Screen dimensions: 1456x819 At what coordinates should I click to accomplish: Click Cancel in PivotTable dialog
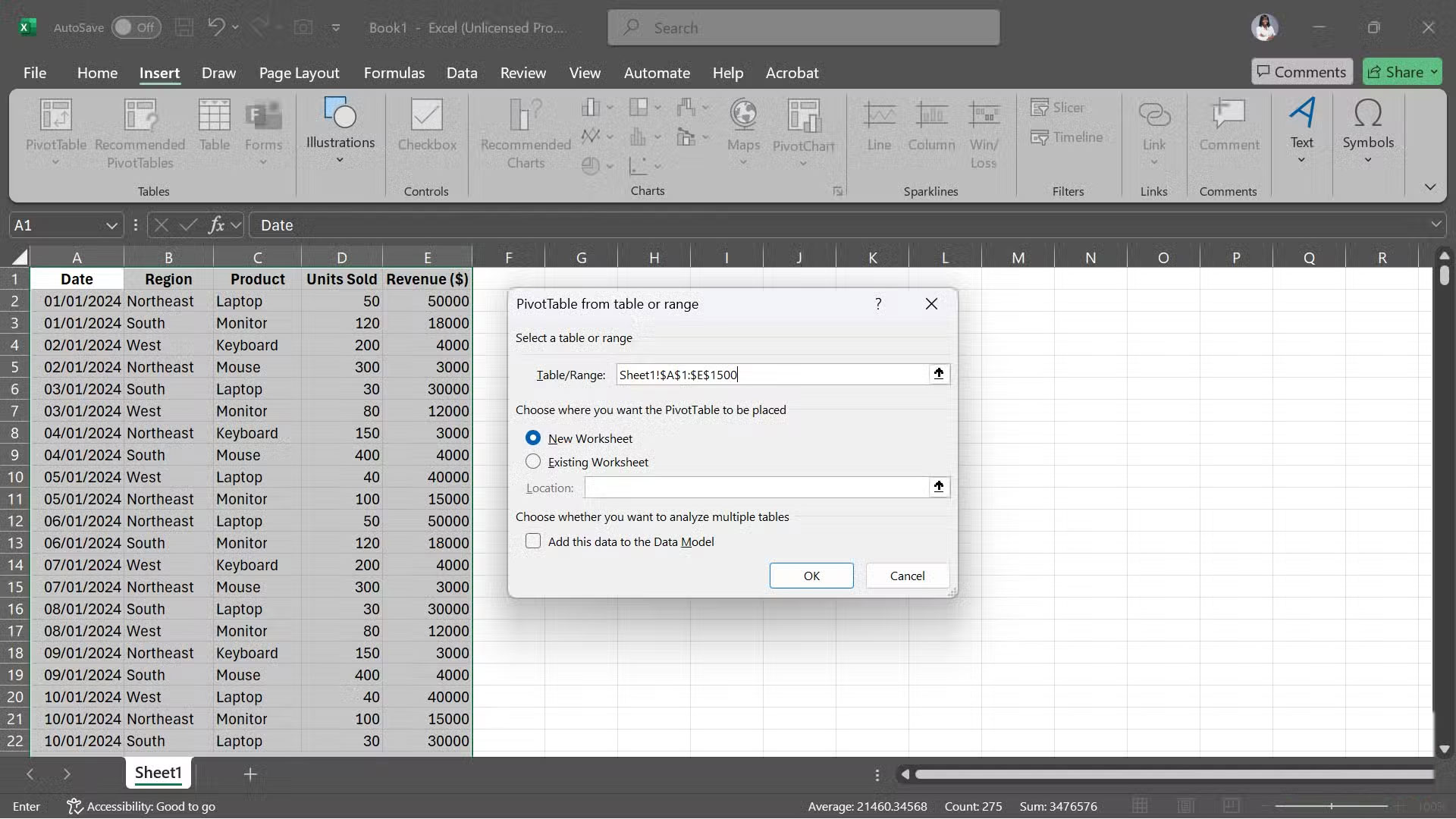[907, 576]
